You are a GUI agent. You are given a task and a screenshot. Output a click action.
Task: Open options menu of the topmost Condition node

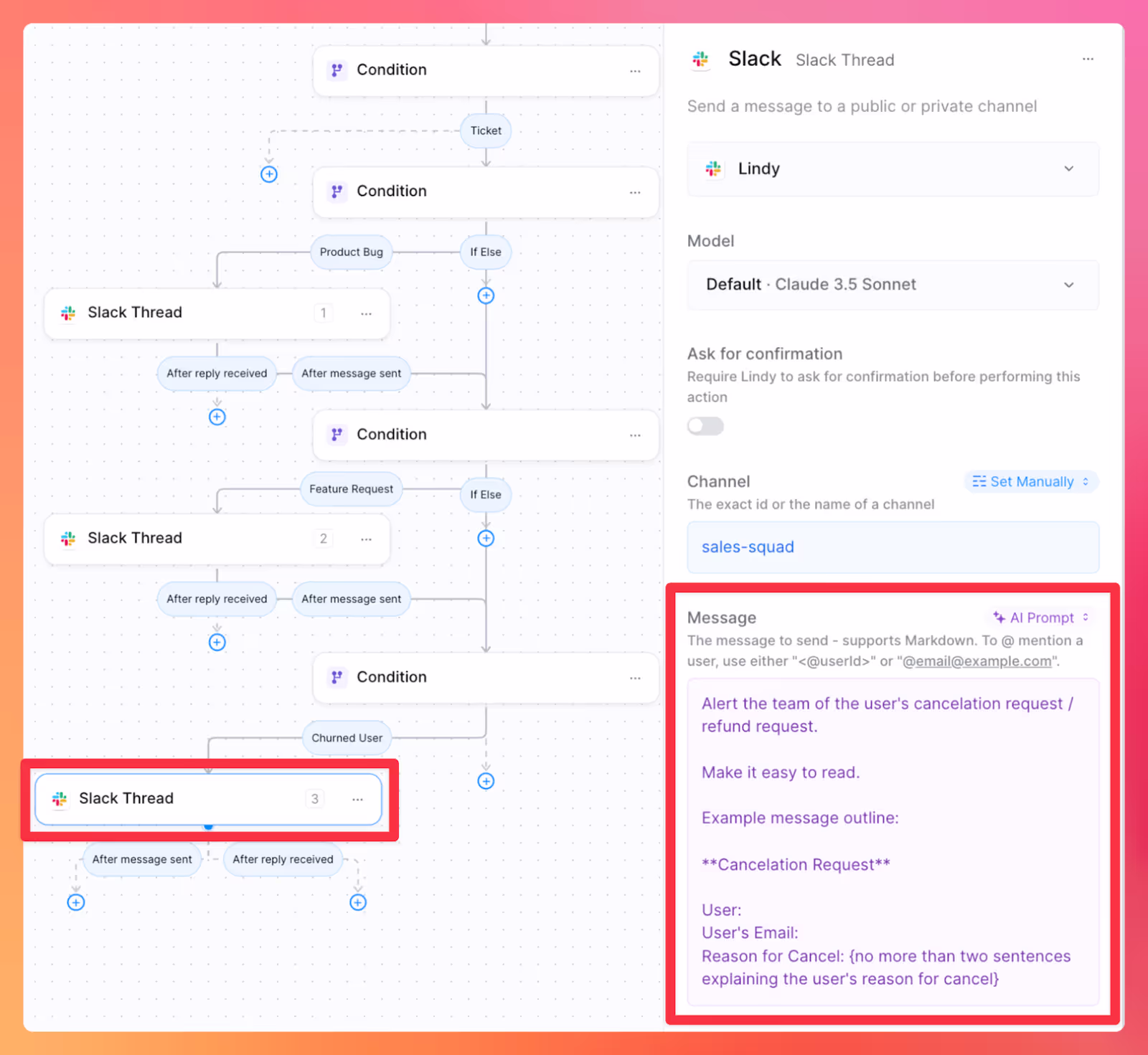(635, 71)
